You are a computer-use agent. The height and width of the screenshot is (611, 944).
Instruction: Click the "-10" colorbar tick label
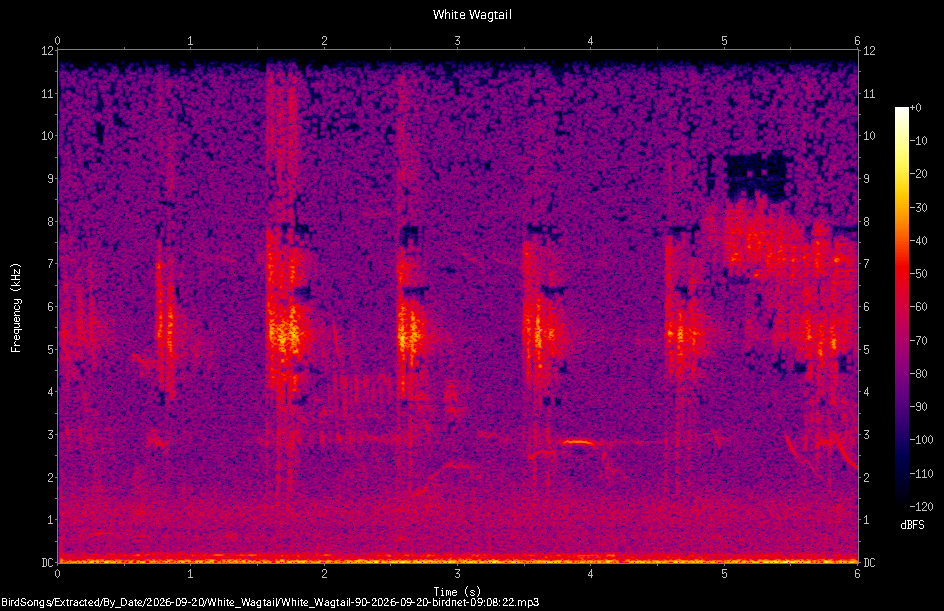coord(919,141)
